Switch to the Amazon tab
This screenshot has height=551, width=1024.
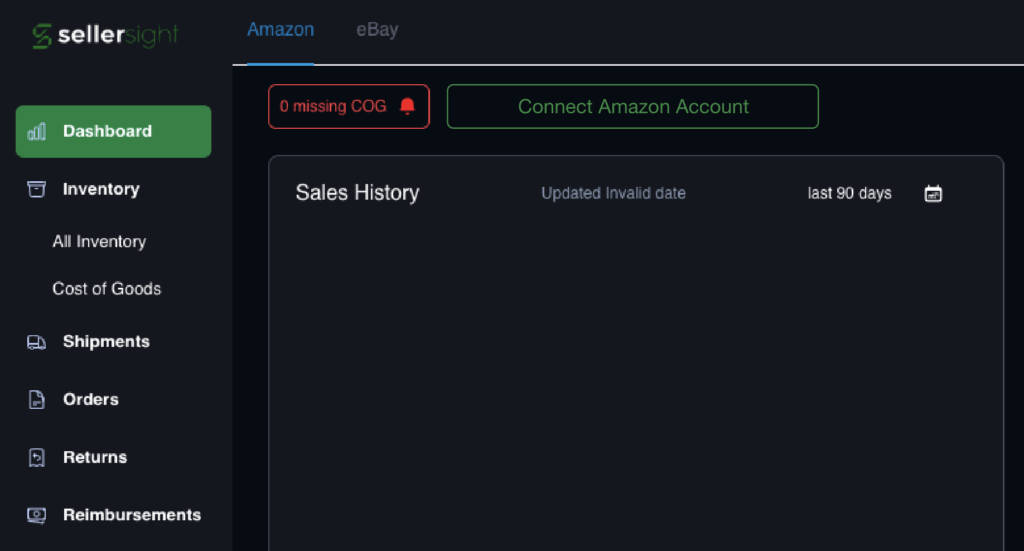tap(280, 30)
